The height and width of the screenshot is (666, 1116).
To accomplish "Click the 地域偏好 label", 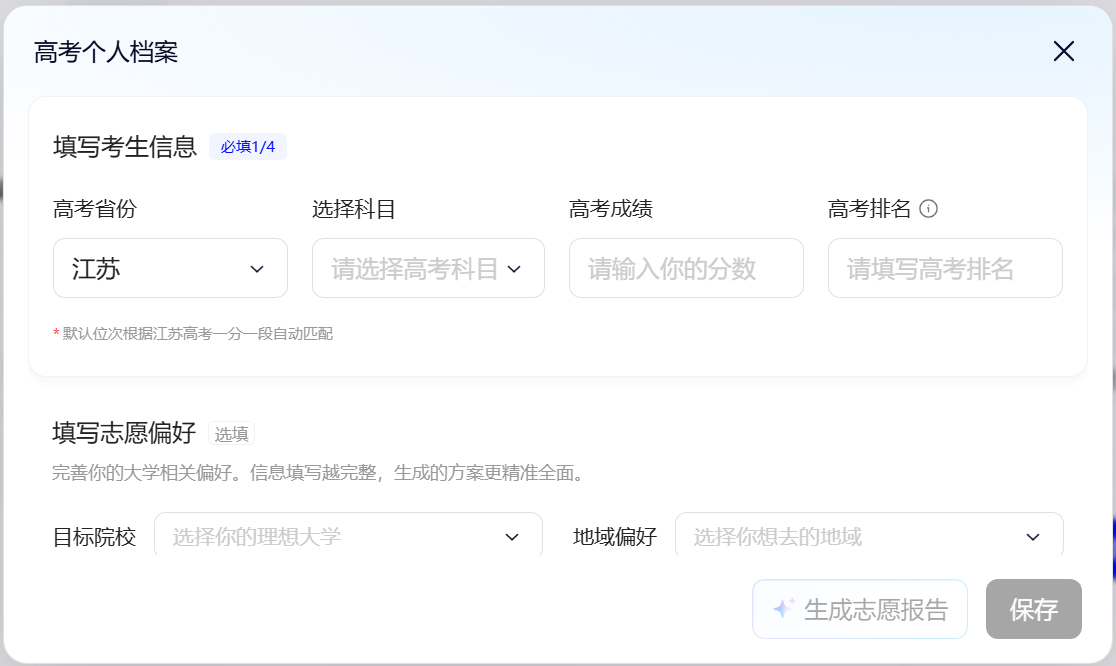I will pos(615,536).
